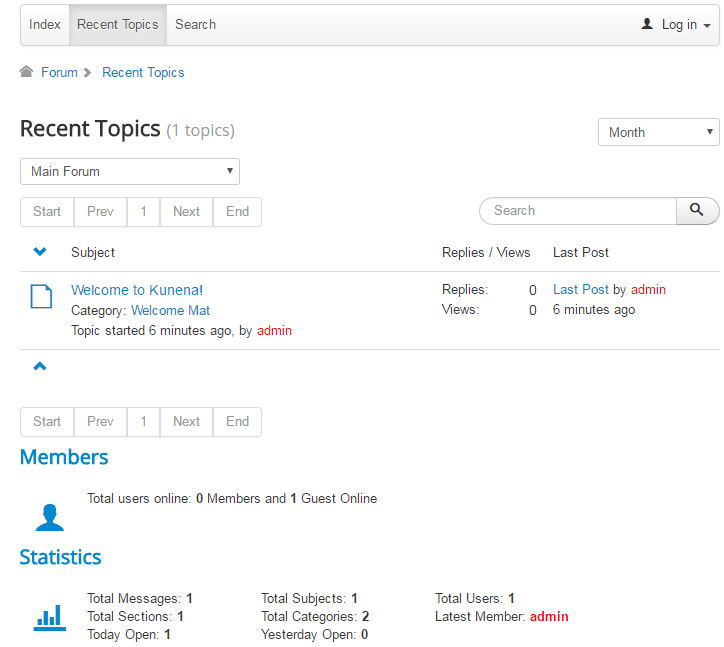Click the bottom End pagination button

(x=237, y=421)
